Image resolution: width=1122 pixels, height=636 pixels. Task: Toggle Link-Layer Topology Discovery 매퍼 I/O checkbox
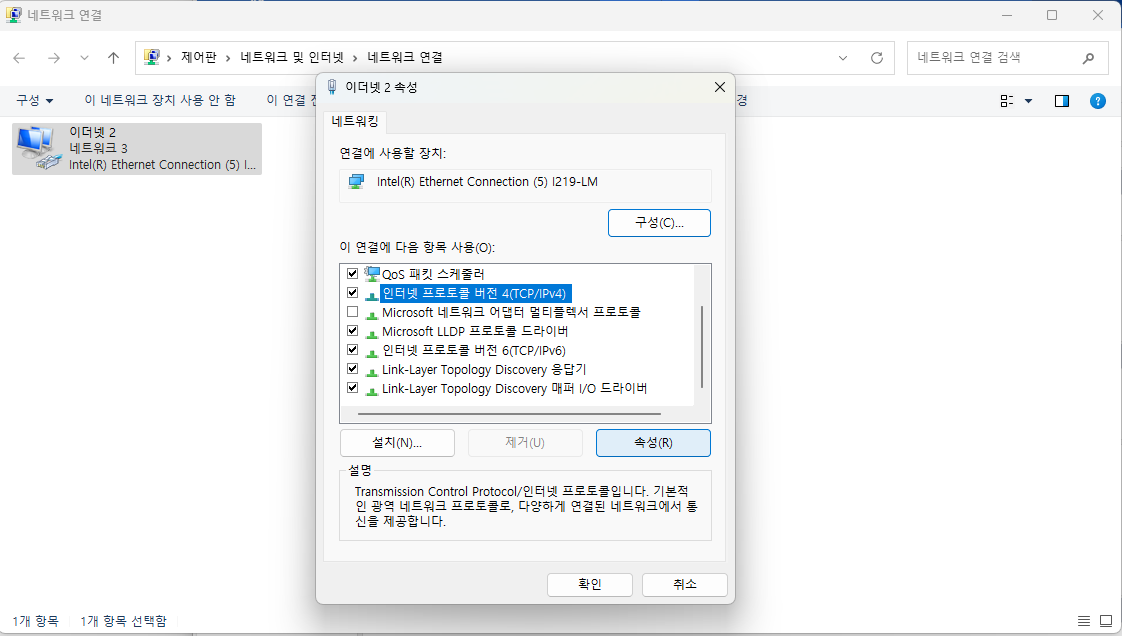click(352, 388)
